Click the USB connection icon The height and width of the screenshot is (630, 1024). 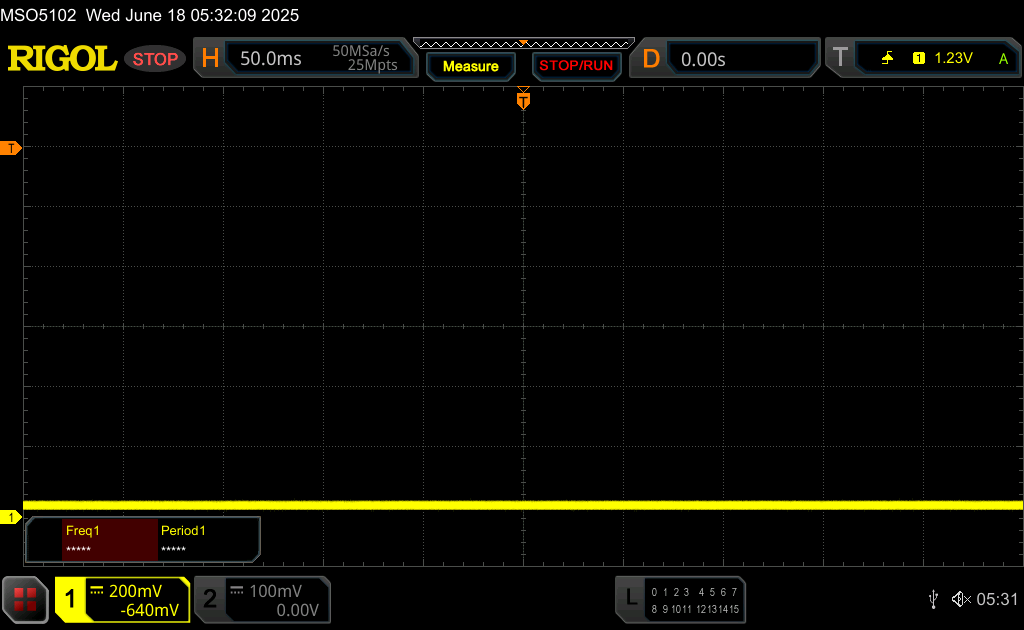coord(934,599)
